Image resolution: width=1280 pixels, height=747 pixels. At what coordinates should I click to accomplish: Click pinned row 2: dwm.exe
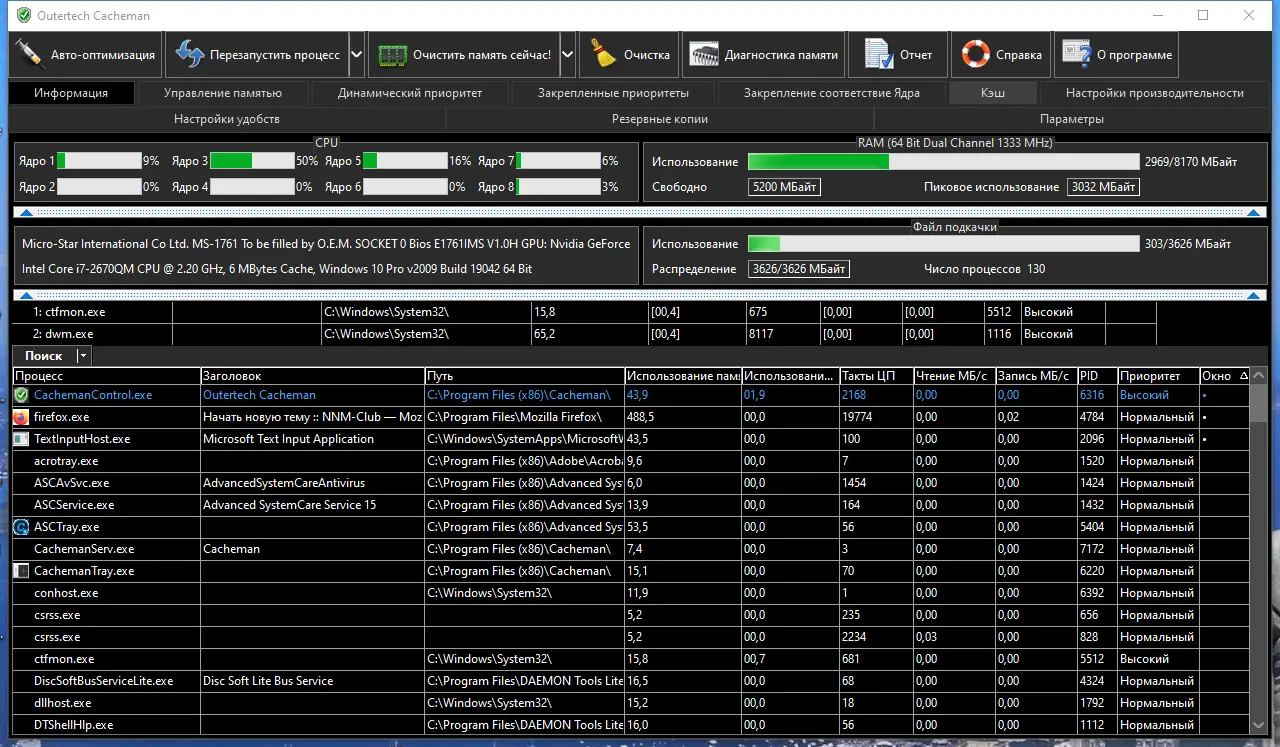click(x=584, y=334)
